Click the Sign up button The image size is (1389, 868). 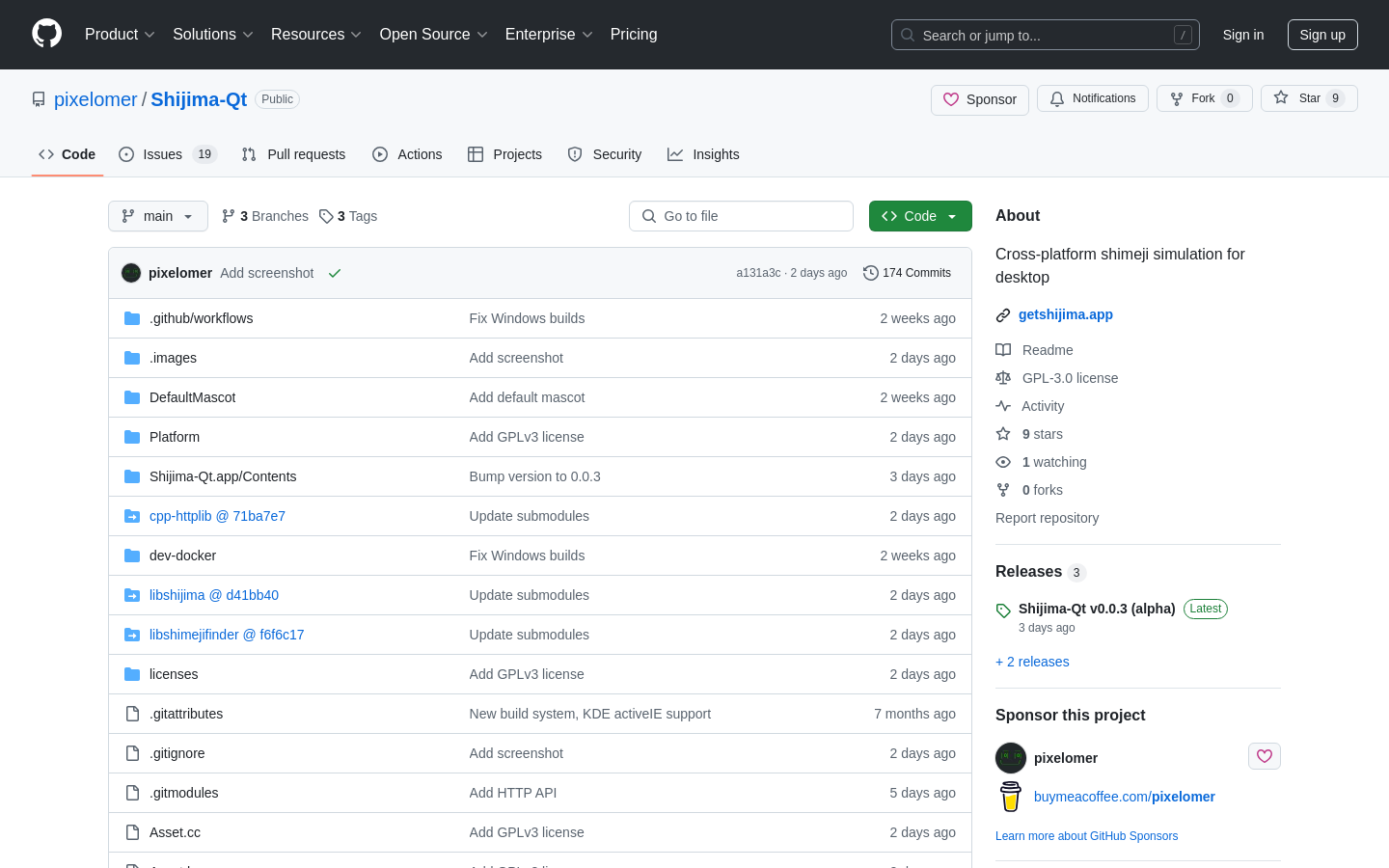tap(1322, 35)
